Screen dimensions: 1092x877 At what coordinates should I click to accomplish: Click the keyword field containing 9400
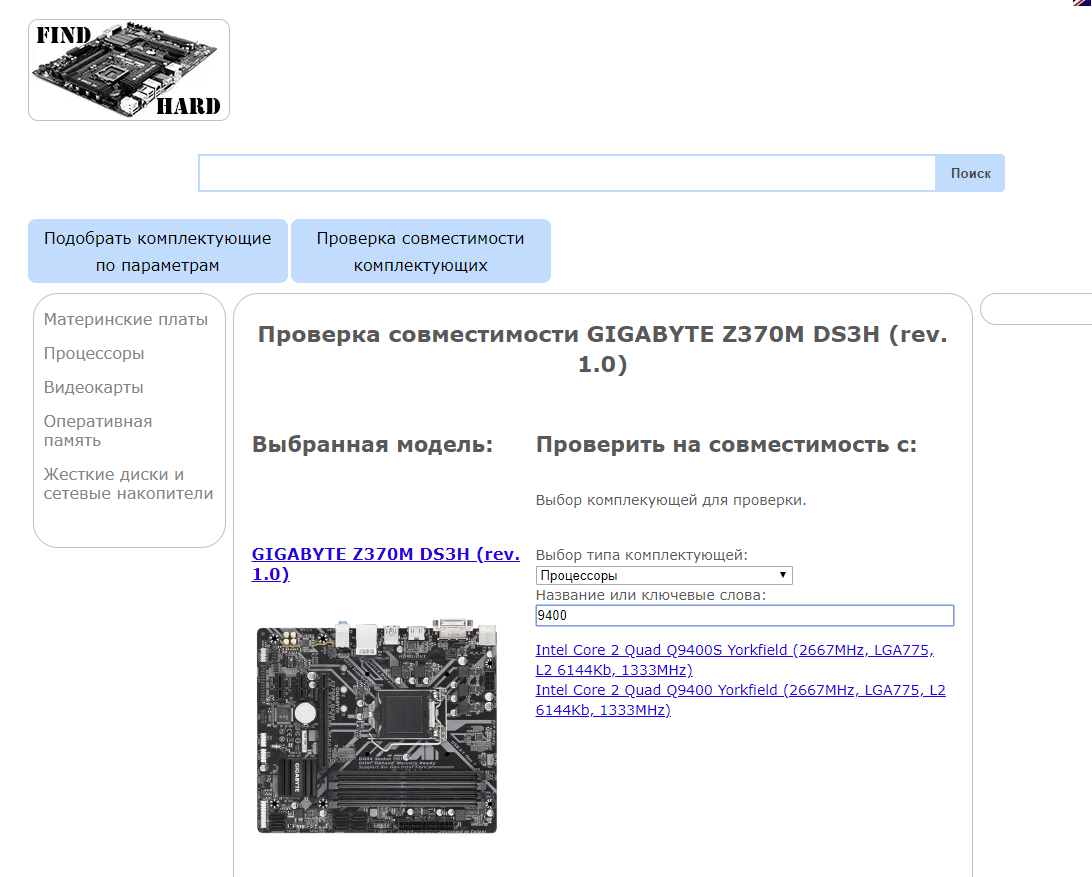(x=744, y=616)
